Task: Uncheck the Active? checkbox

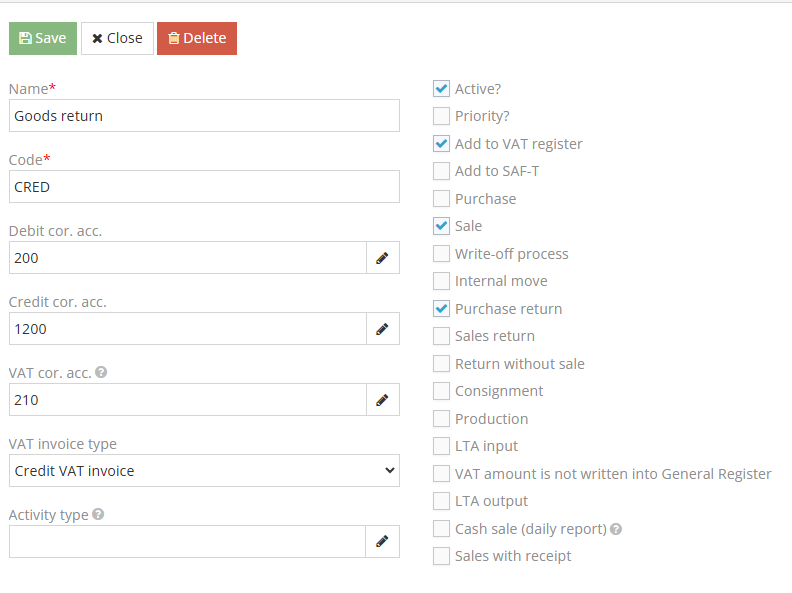Action: pyautogui.click(x=441, y=89)
